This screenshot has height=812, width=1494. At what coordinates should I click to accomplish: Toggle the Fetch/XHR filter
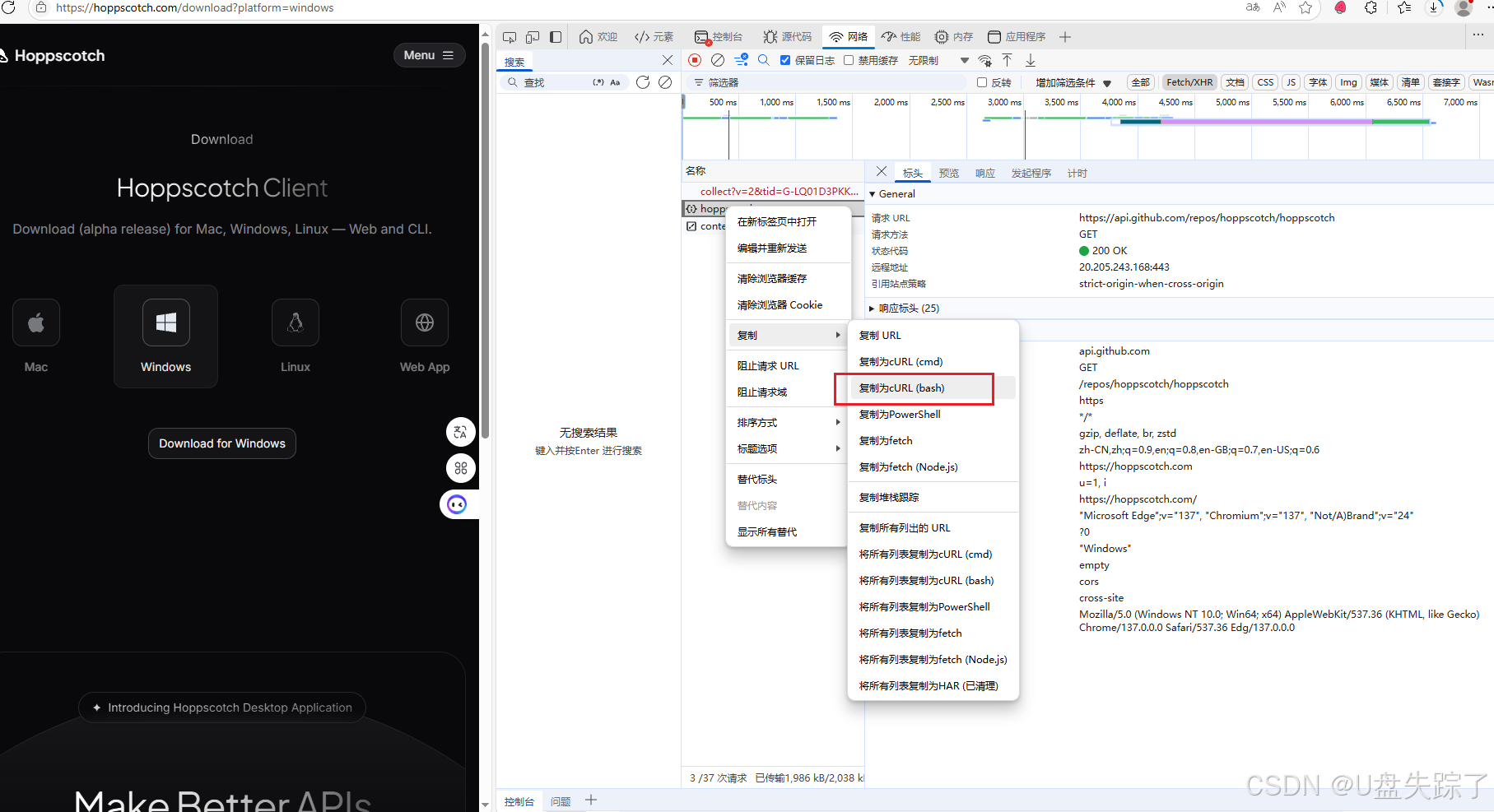pyautogui.click(x=1189, y=82)
